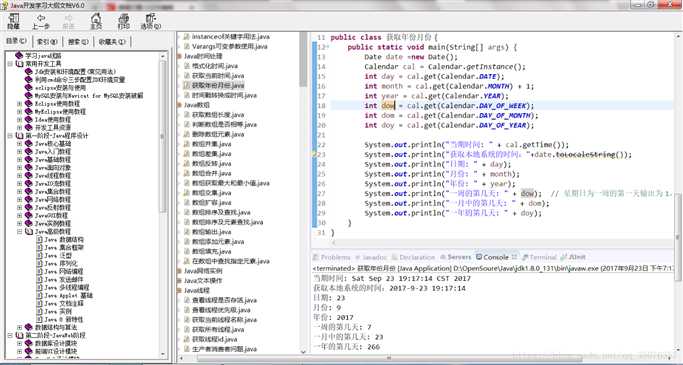Open the 获取数组长度.java file
The image size is (683, 365).
(x=218, y=115)
